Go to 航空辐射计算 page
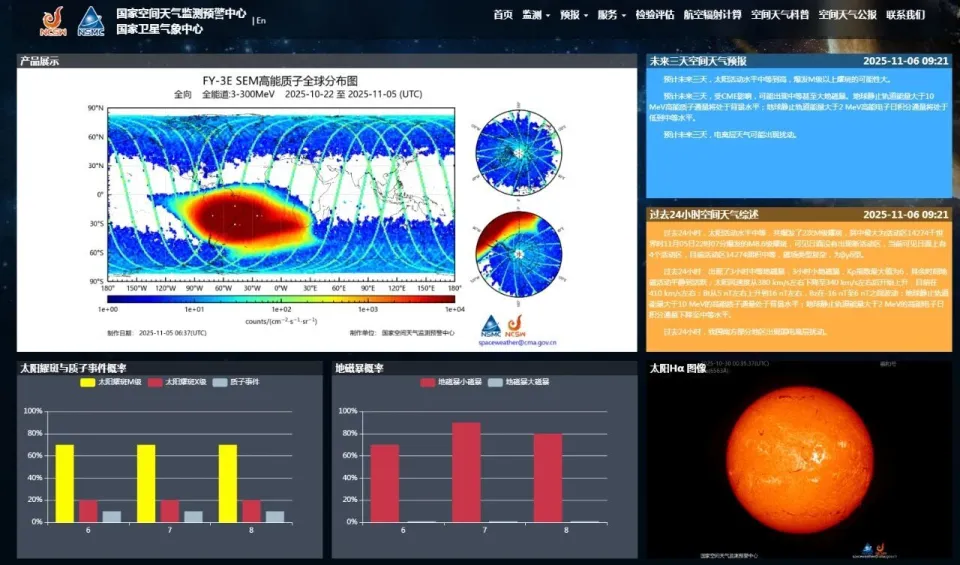The width and height of the screenshot is (960, 565). tap(713, 15)
